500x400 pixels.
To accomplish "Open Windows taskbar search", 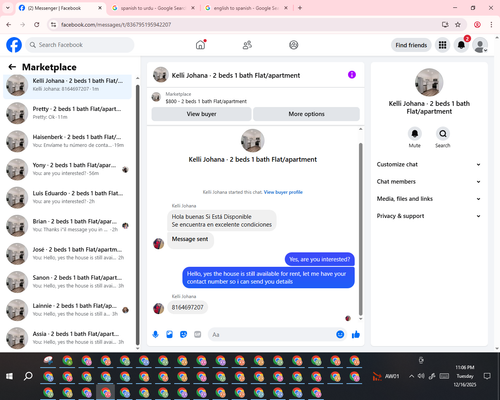I will coord(28,376).
